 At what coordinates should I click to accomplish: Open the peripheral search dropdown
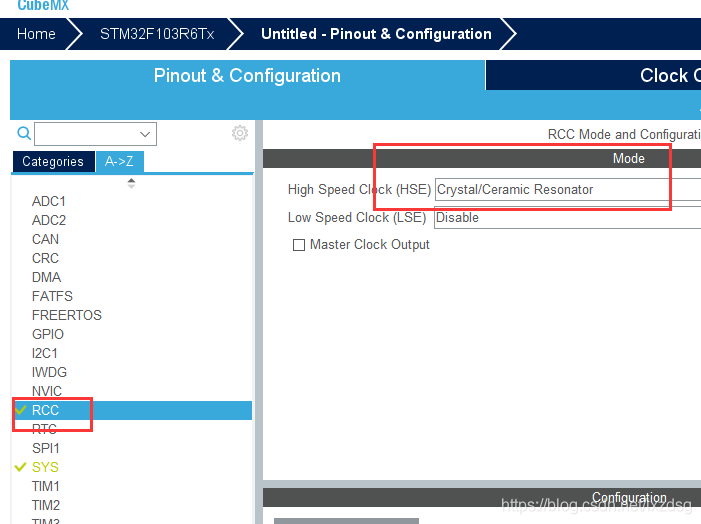[95, 134]
